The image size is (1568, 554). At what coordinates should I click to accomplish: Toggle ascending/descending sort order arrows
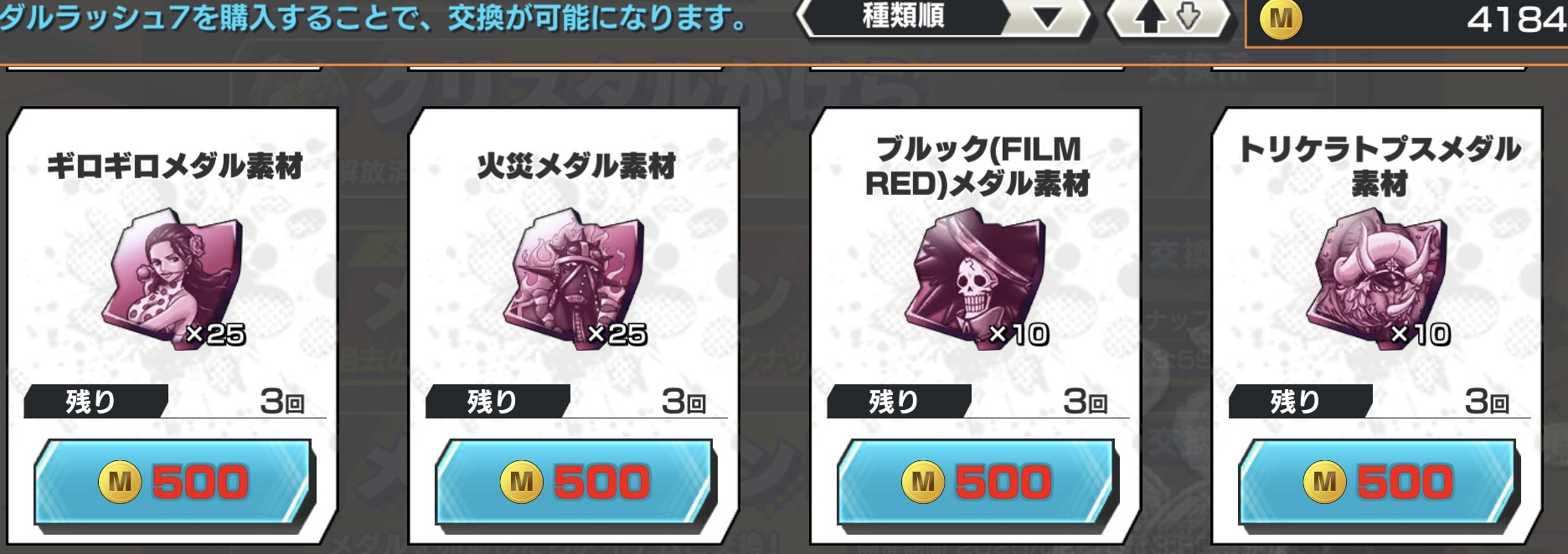(1169, 18)
